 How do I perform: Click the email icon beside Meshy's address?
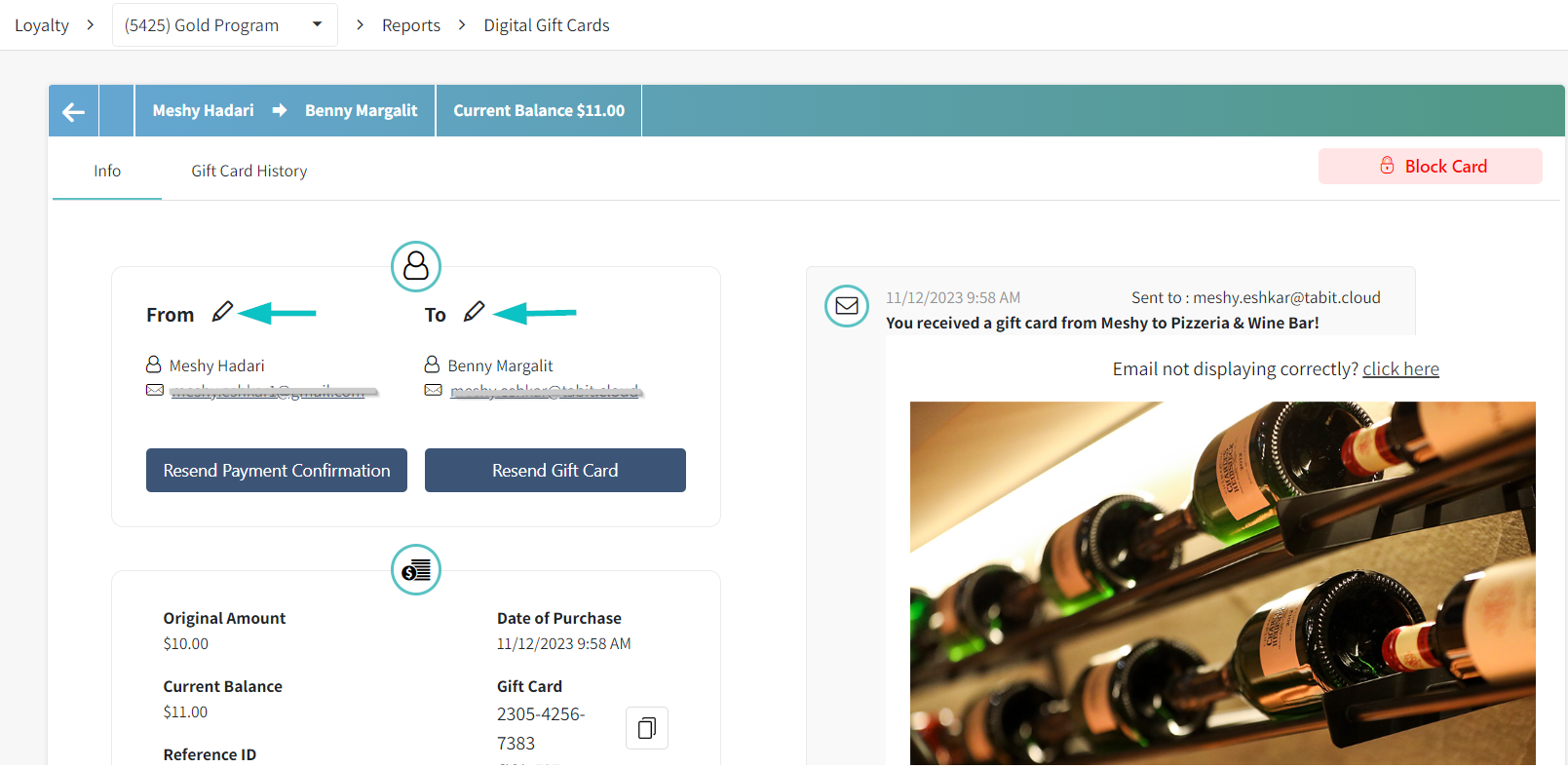[155, 390]
